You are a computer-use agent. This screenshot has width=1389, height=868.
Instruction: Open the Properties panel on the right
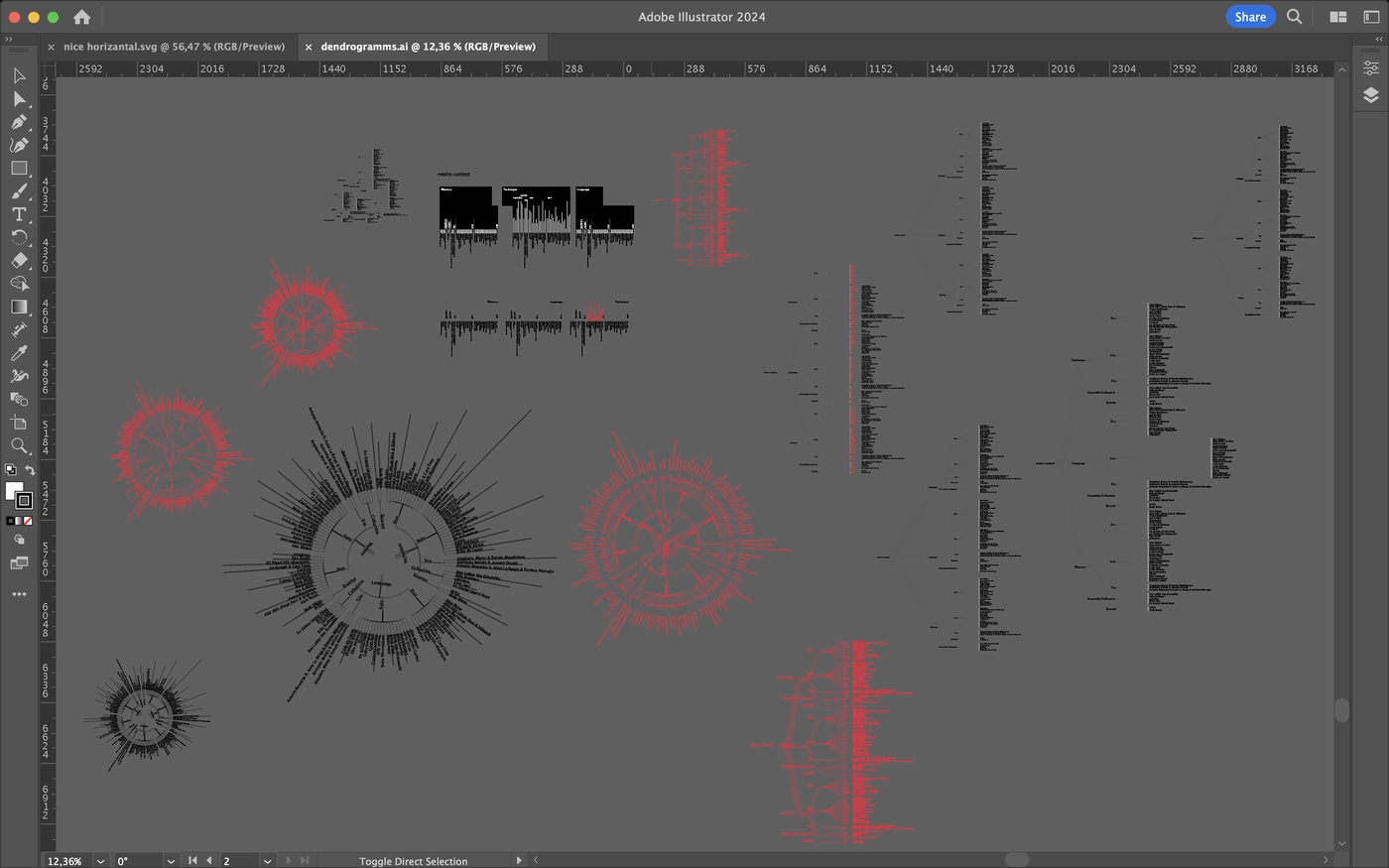[1372, 67]
